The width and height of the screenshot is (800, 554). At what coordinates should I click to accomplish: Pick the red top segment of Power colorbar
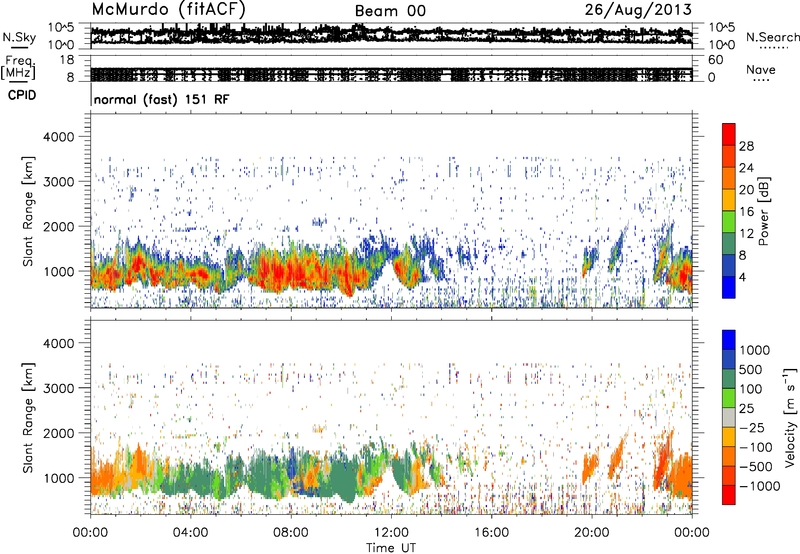click(729, 134)
